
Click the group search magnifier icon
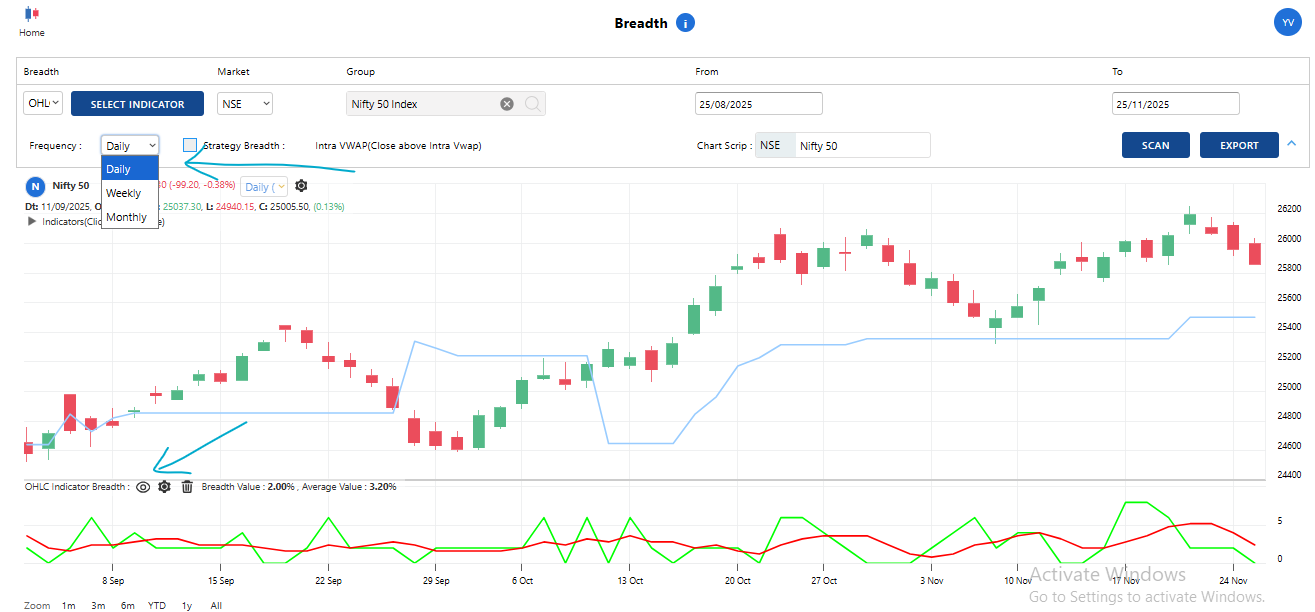click(x=532, y=104)
